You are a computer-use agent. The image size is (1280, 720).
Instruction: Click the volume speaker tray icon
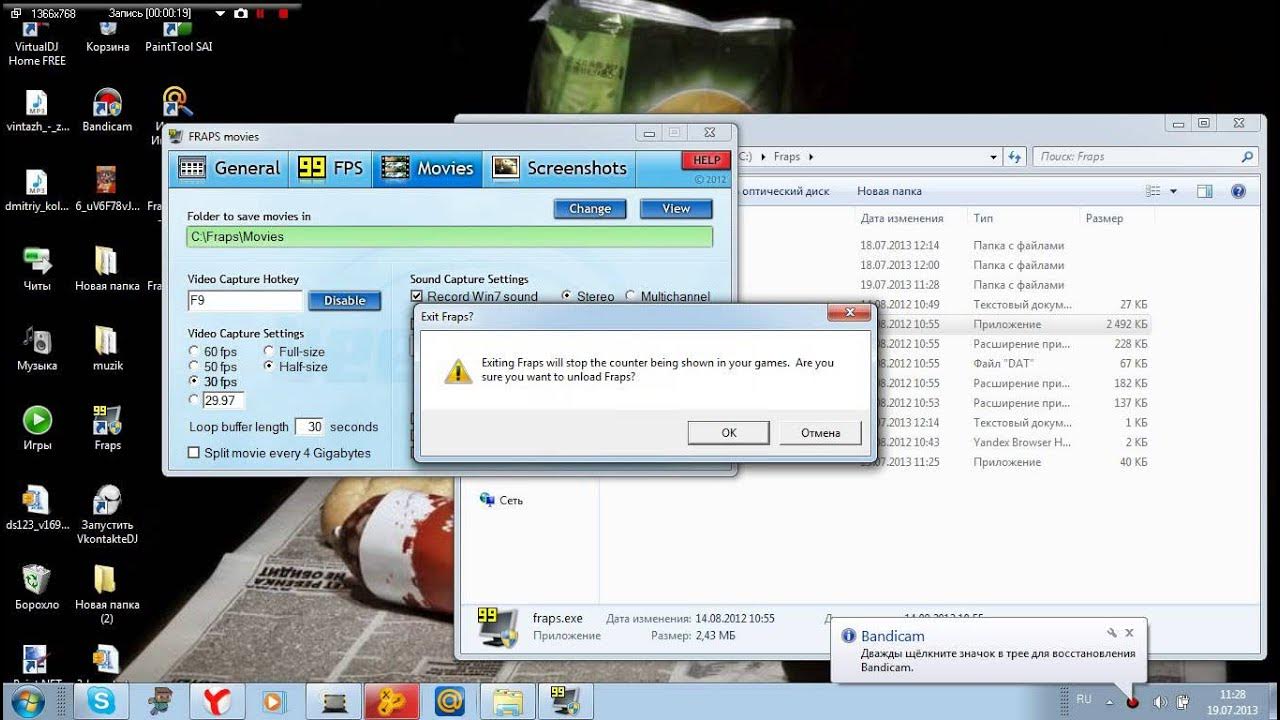tap(1160, 702)
